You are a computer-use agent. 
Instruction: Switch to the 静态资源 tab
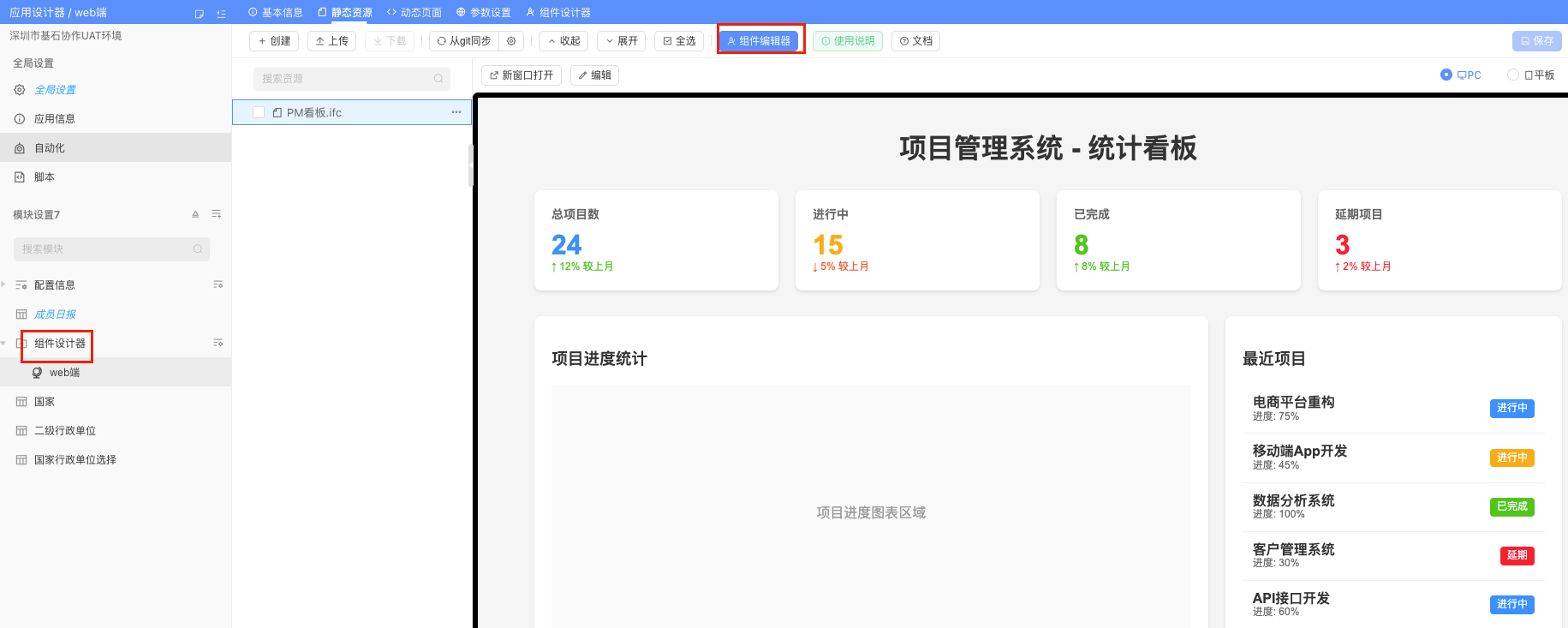[x=345, y=13]
